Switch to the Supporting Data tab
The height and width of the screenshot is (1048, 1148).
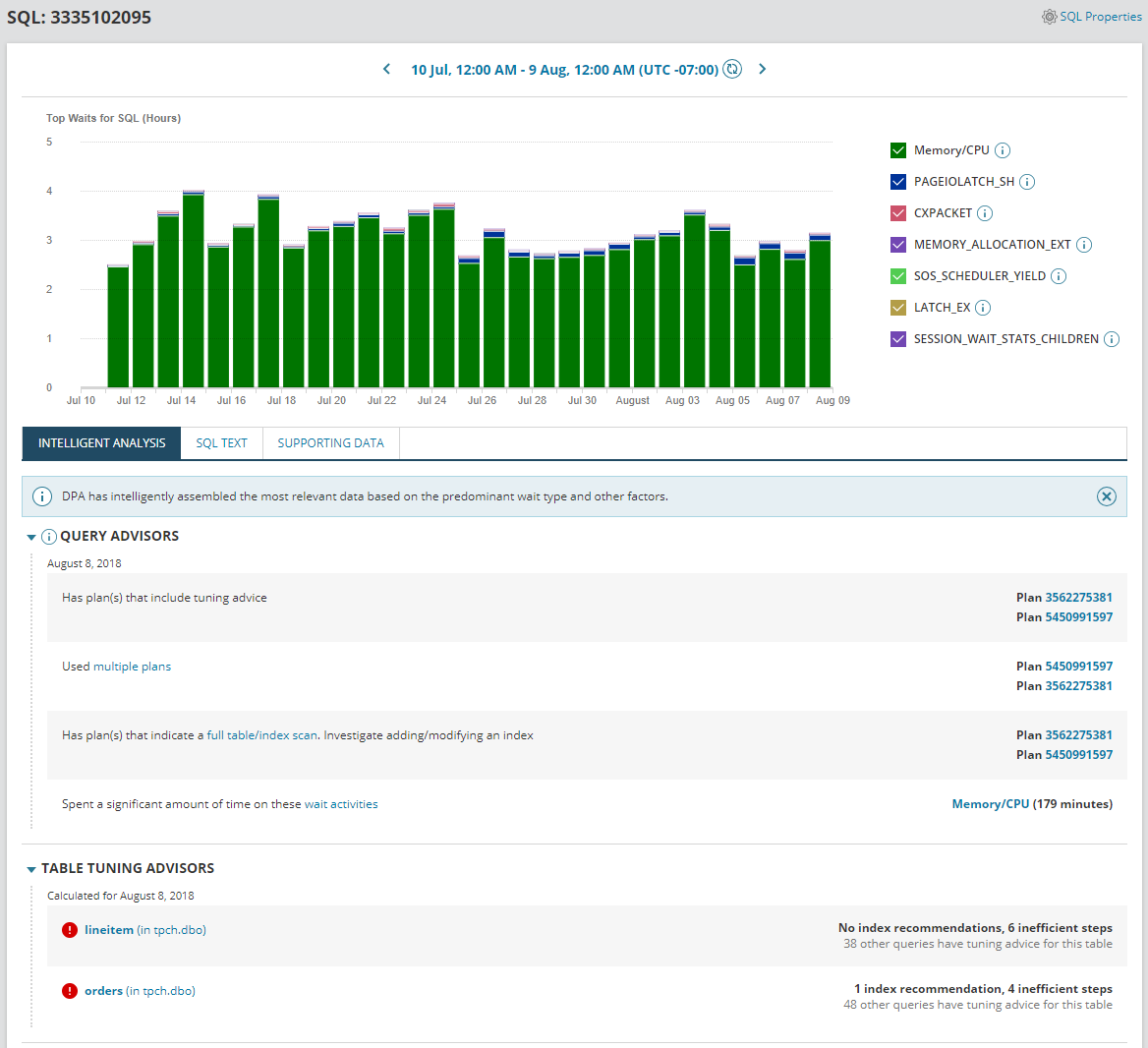pos(330,443)
